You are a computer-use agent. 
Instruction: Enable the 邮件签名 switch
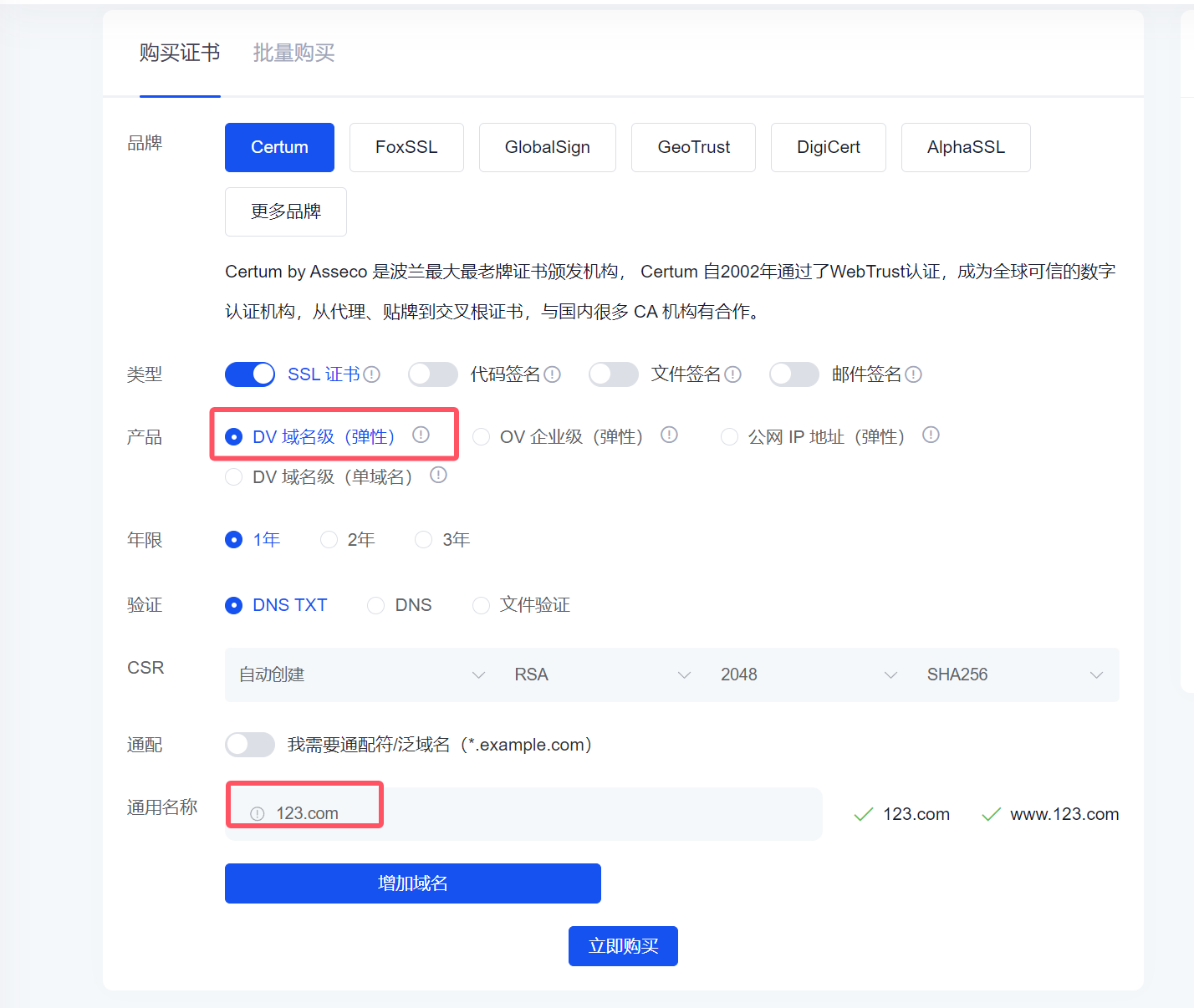point(794,374)
